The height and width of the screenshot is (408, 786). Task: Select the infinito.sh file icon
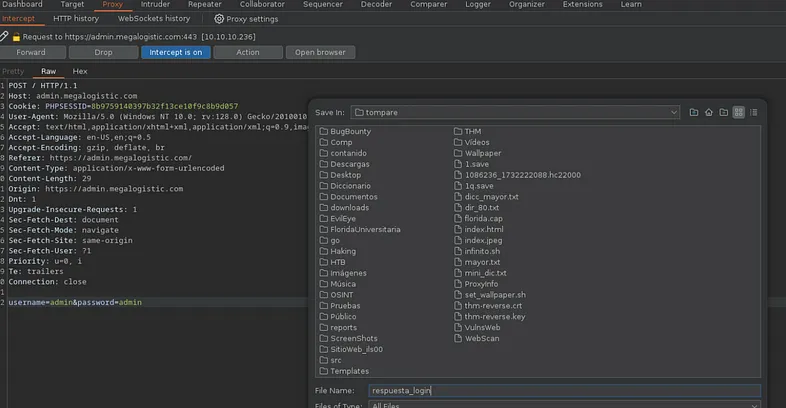click(458, 251)
